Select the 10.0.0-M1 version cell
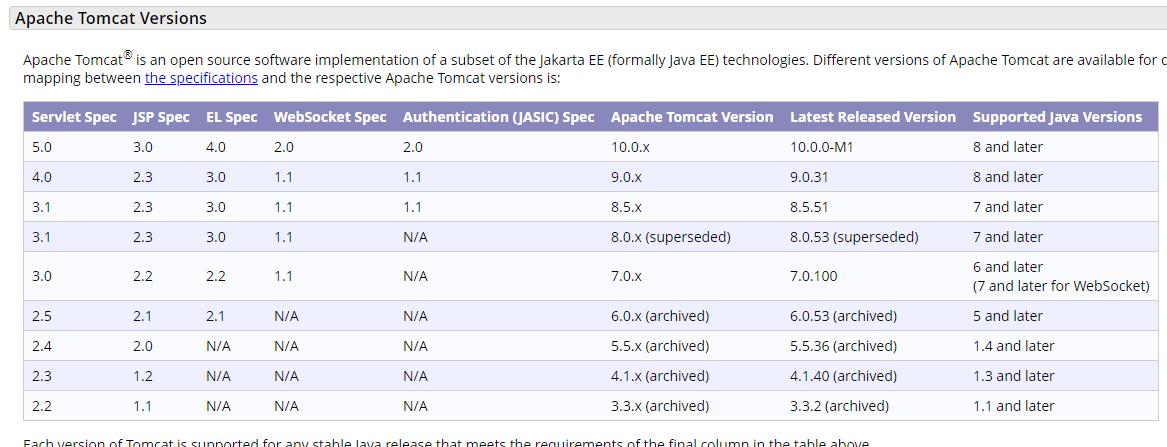This screenshot has width=1167, height=447. coord(822,147)
